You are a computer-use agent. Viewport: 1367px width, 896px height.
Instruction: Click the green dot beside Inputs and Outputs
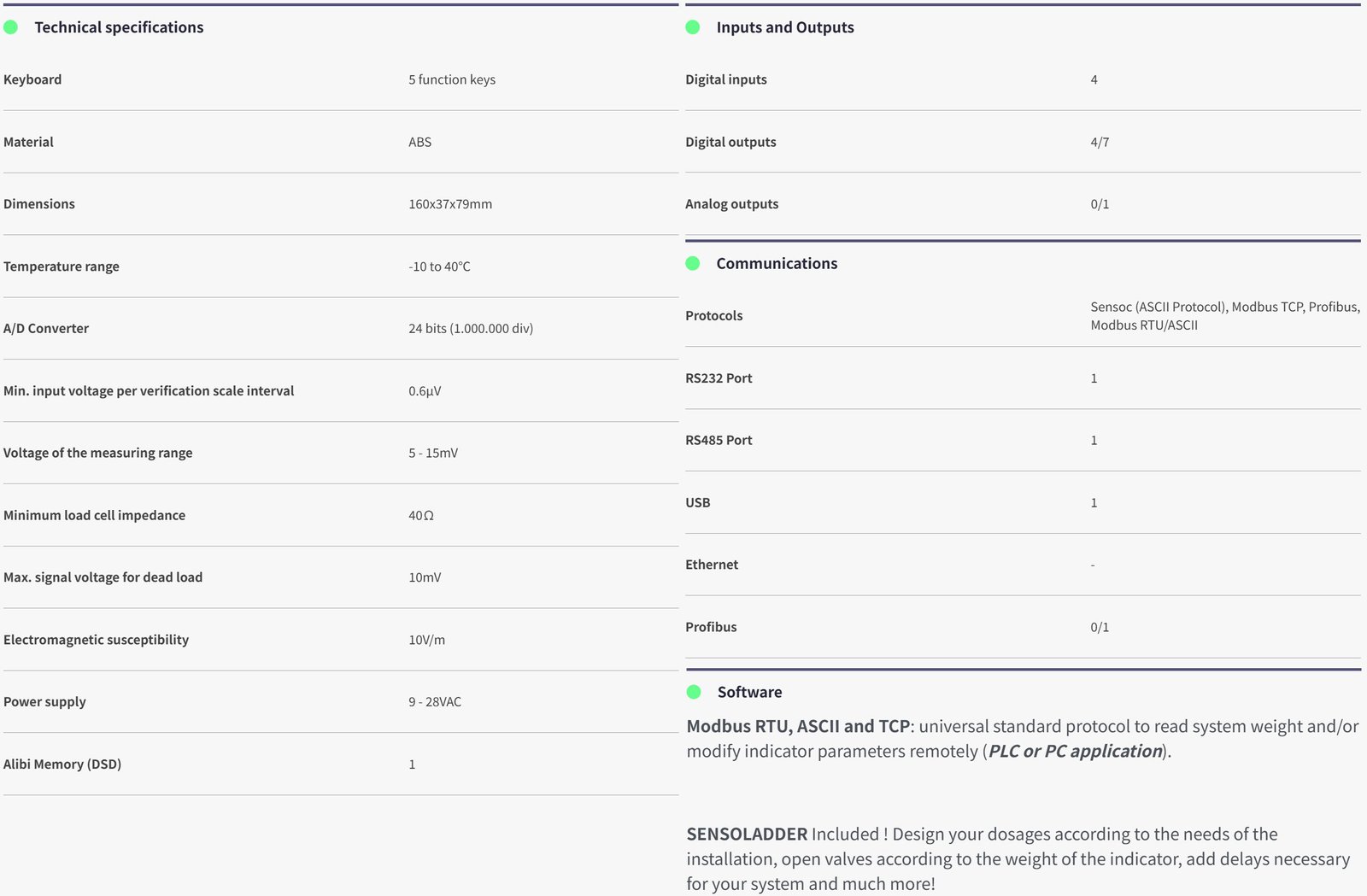[693, 27]
